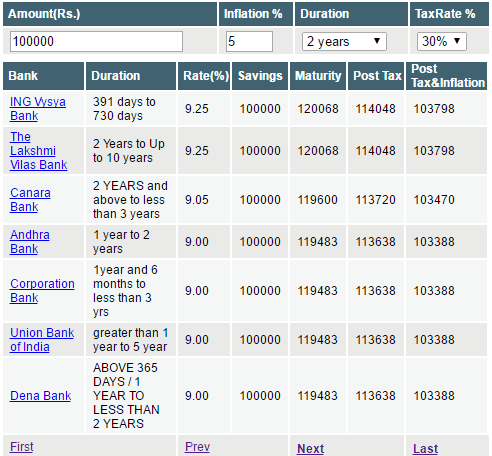Open the Duration dropdown showing 2 years
492x456 pixels.
click(x=344, y=42)
